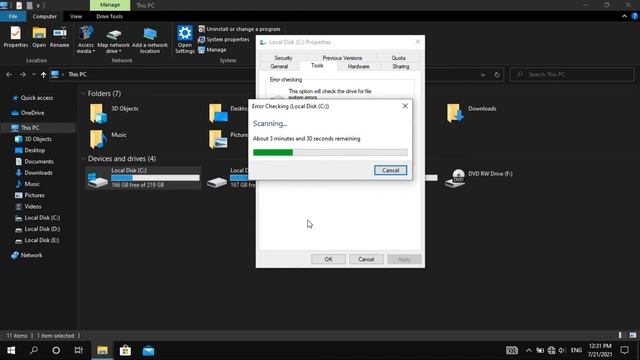Click OK in Properties window
640x360 pixels.
pos(328,259)
